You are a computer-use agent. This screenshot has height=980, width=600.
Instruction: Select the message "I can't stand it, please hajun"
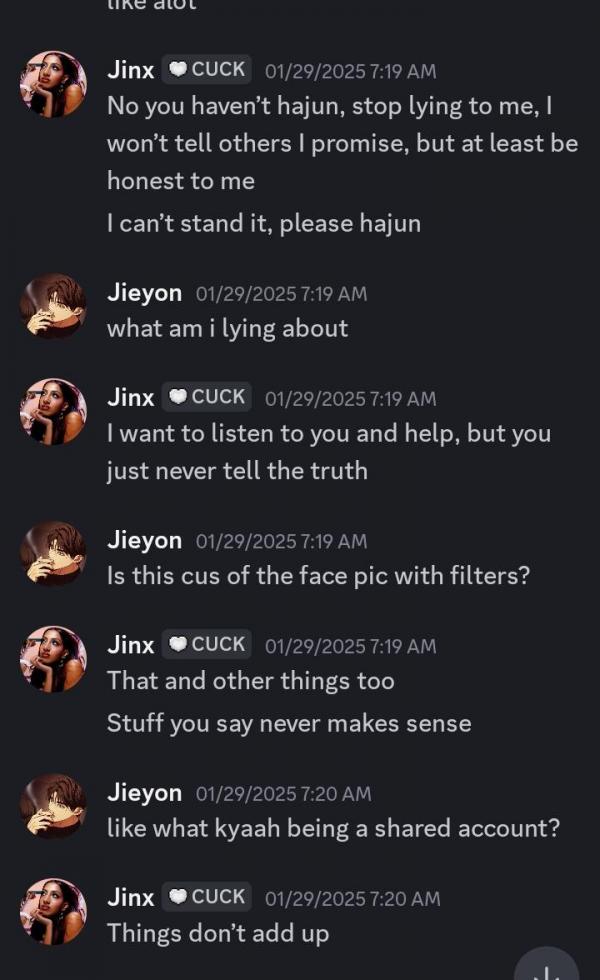tap(263, 224)
